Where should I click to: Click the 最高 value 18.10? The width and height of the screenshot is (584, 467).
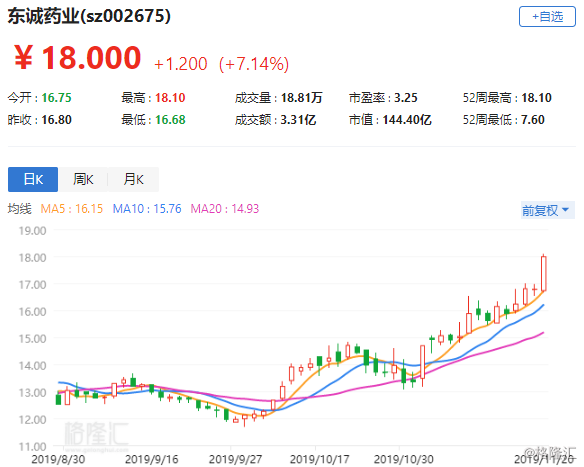170,98
